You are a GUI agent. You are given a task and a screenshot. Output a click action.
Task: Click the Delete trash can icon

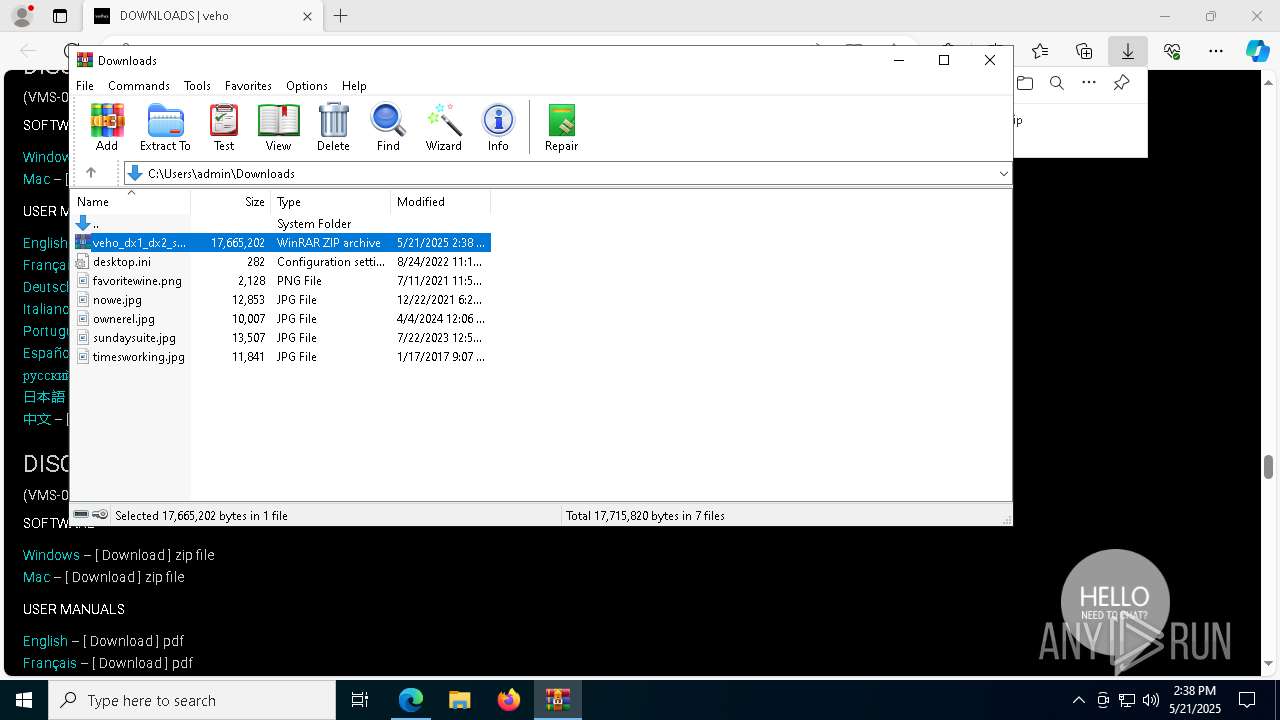tap(333, 127)
